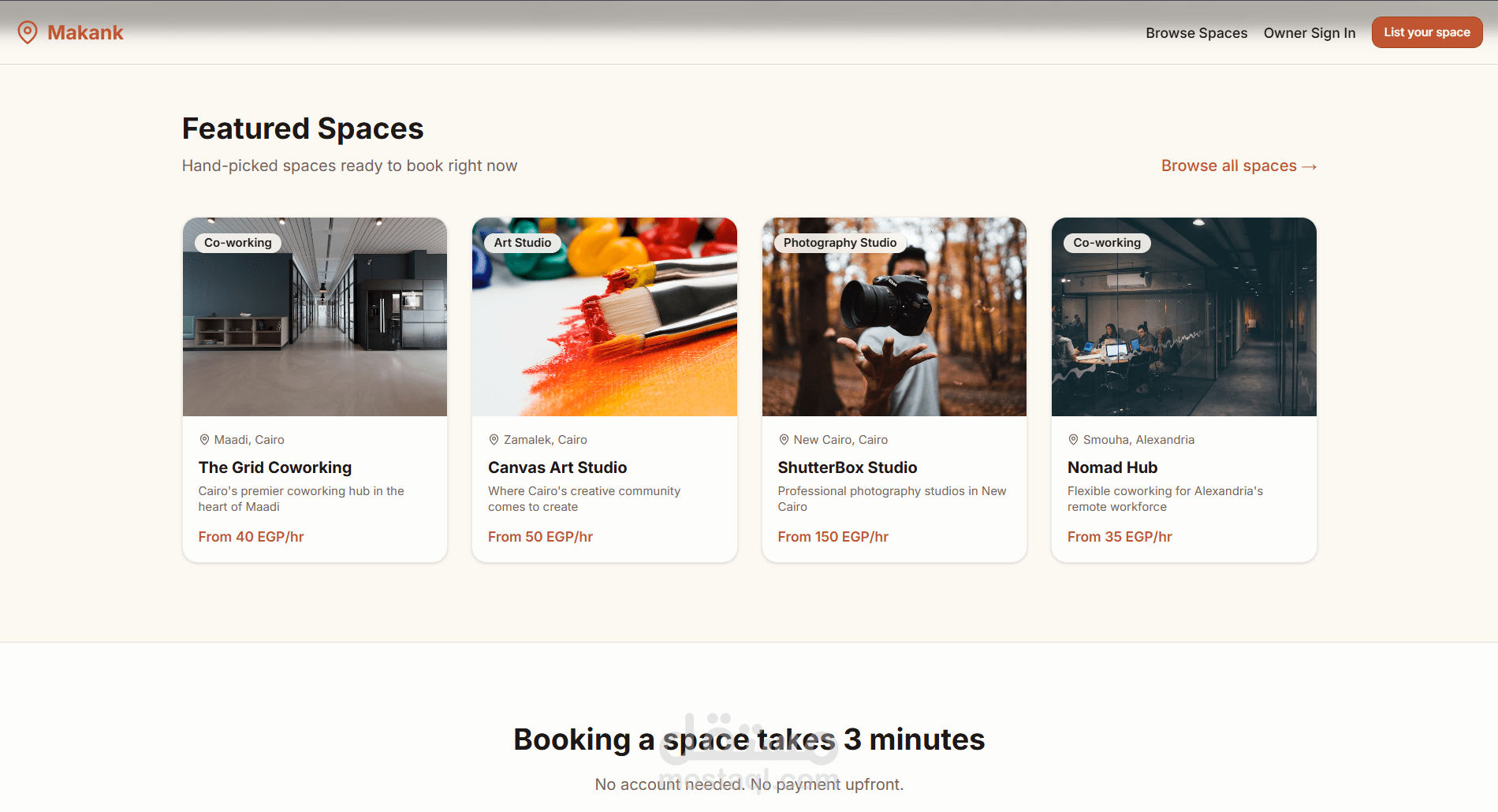Click the 'From 150 EGP/hr' price
The height and width of the screenshot is (812, 1498).
[833, 537]
